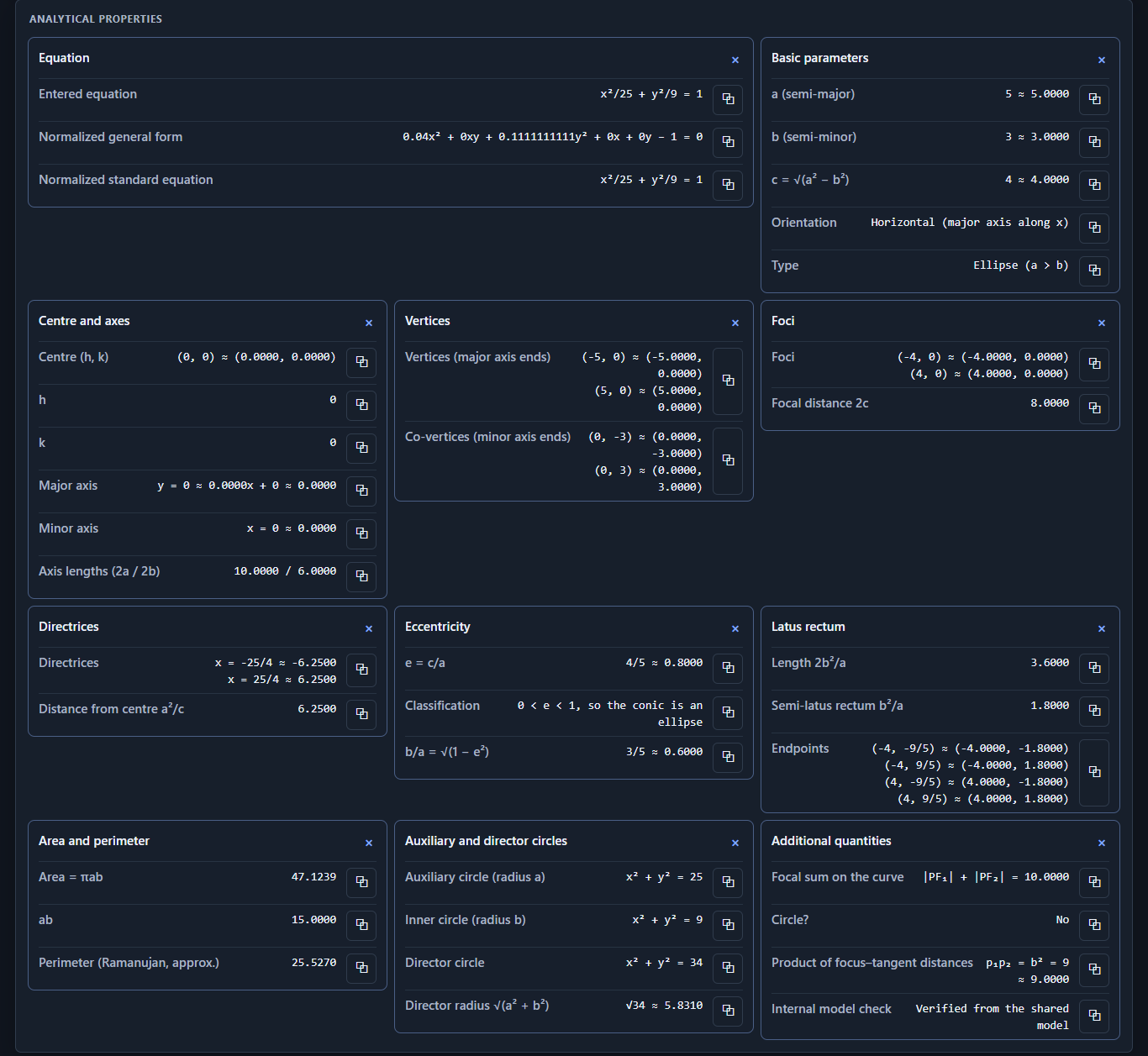Copy the Normalized general form value

click(x=728, y=142)
